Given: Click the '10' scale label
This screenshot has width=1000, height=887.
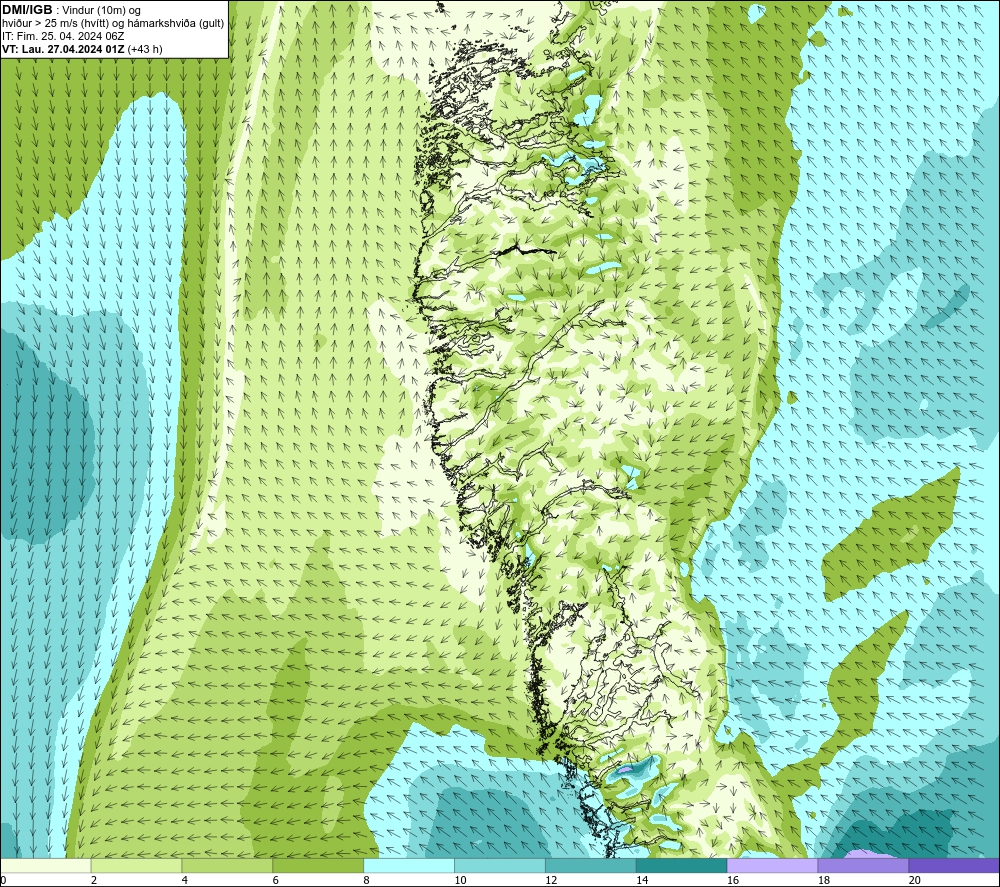Looking at the screenshot, I should (460, 880).
